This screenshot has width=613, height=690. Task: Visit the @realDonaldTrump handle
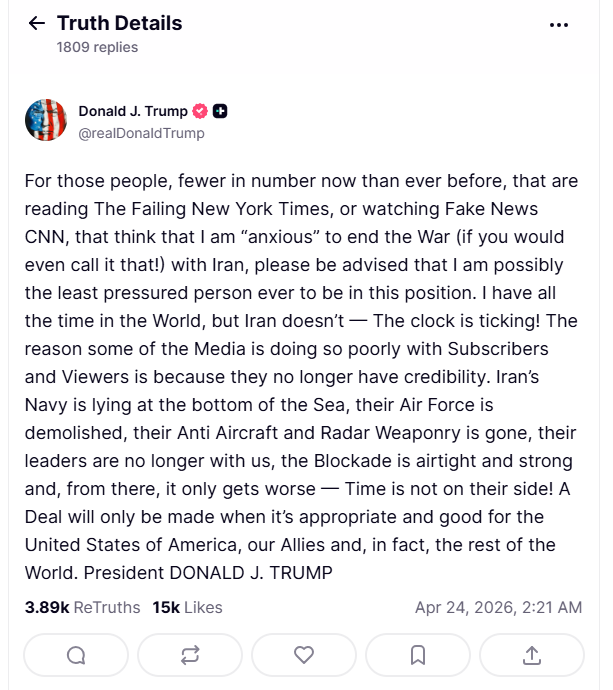point(141,133)
